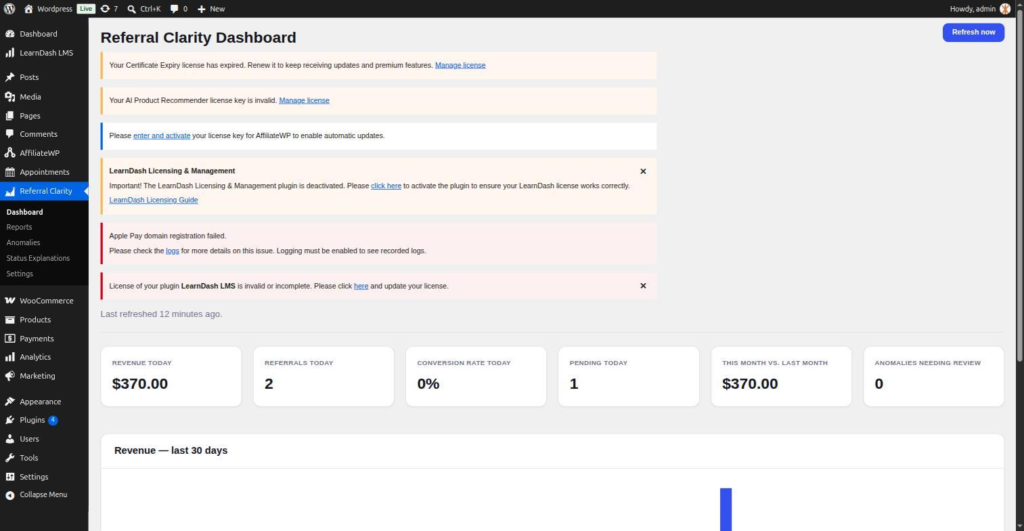The width and height of the screenshot is (1024, 531).
Task: Open the comments bubble icon in admin bar
Action: click(x=174, y=8)
